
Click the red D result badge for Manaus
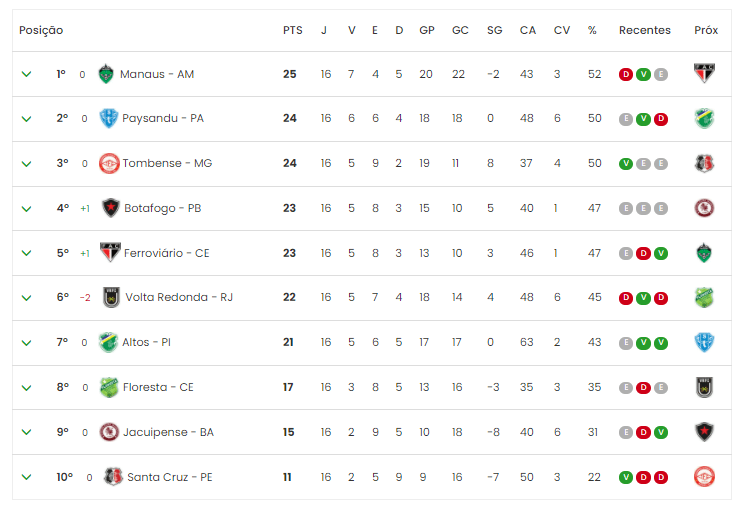[x=626, y=74]
